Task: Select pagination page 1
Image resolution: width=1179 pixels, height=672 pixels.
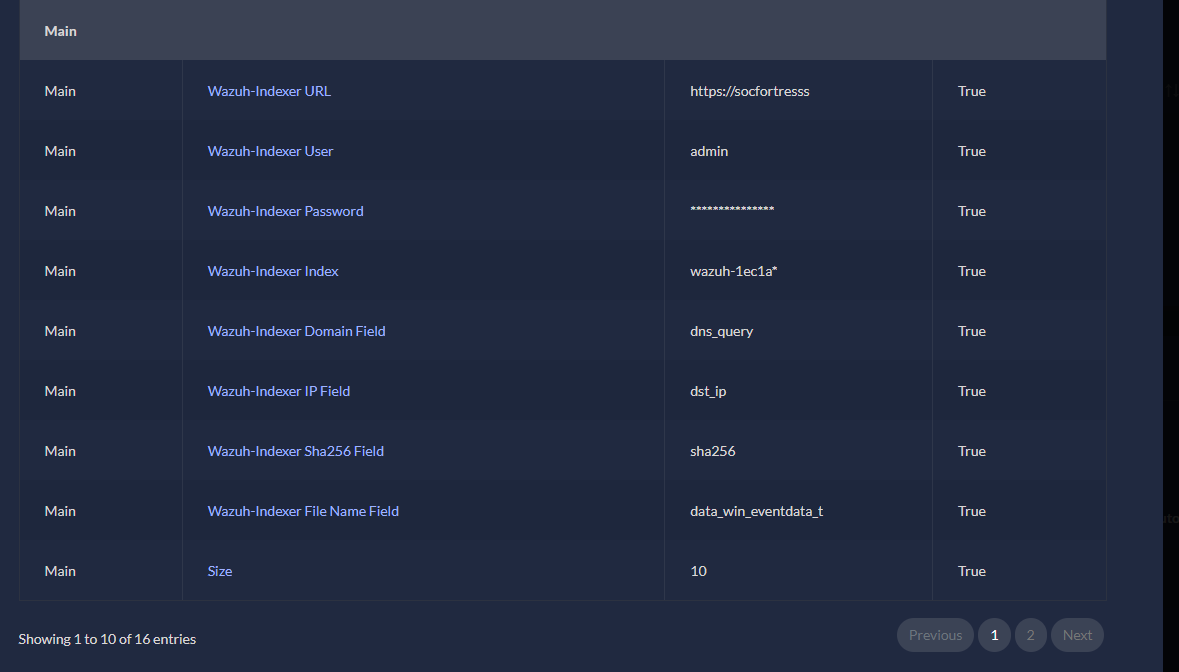Action: coord(994,635)
